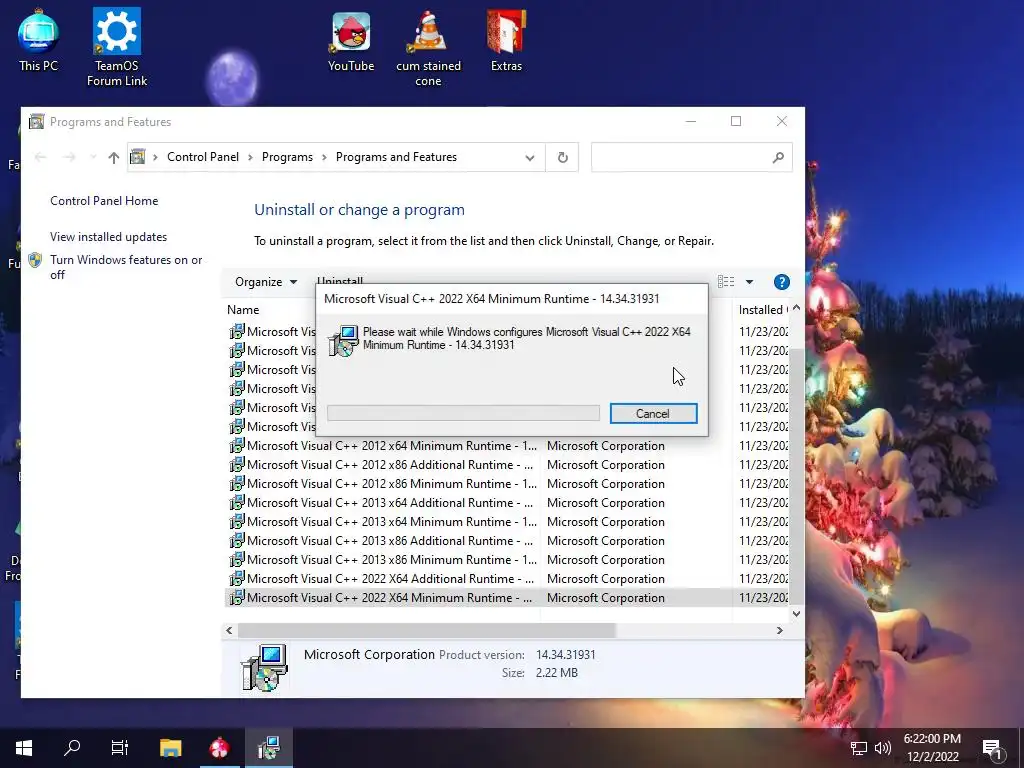Viewport: 1024px width, 768px height.
Task: Open the Windows Start menu
Action: (x=24, y=748)
